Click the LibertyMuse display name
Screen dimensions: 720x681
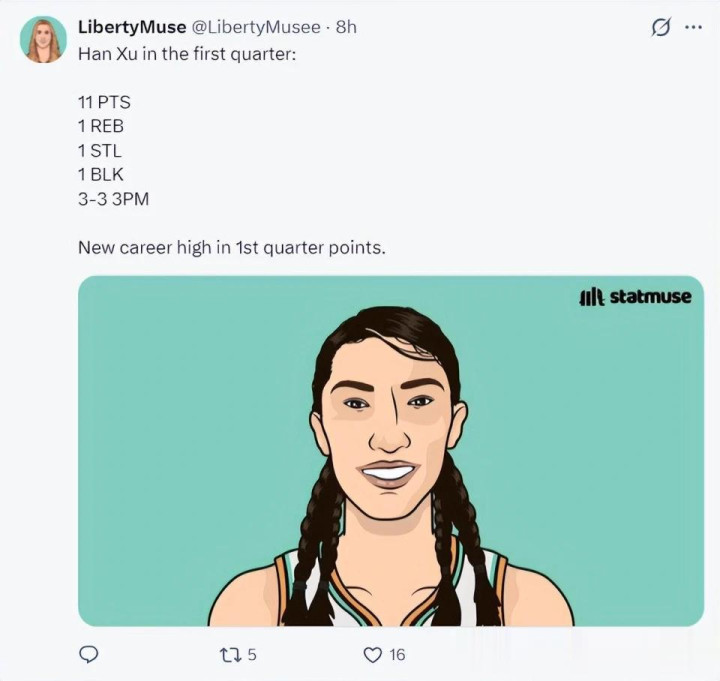click(132, 27)
